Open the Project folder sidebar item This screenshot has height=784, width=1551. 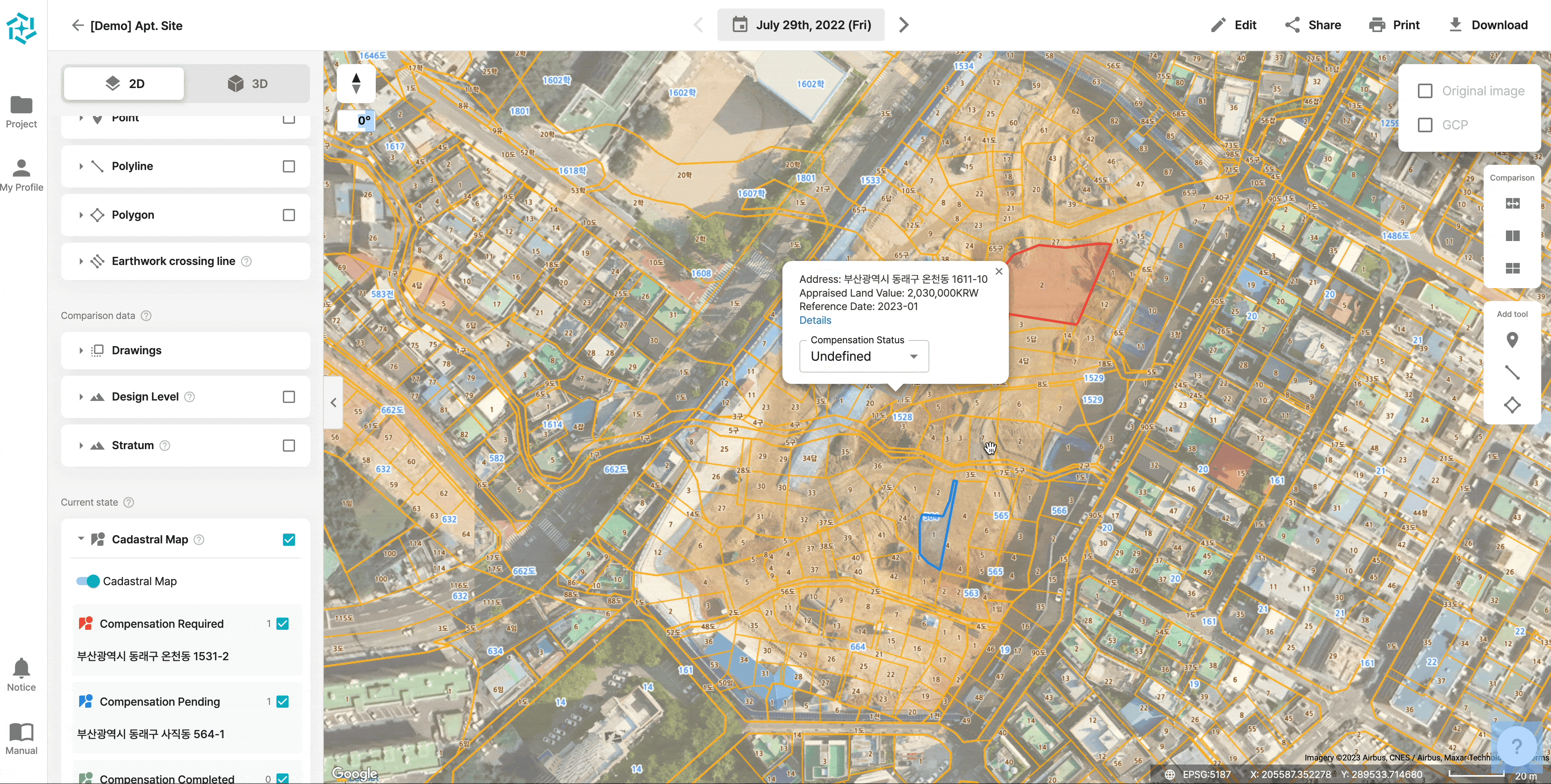(x=22, y=112)
